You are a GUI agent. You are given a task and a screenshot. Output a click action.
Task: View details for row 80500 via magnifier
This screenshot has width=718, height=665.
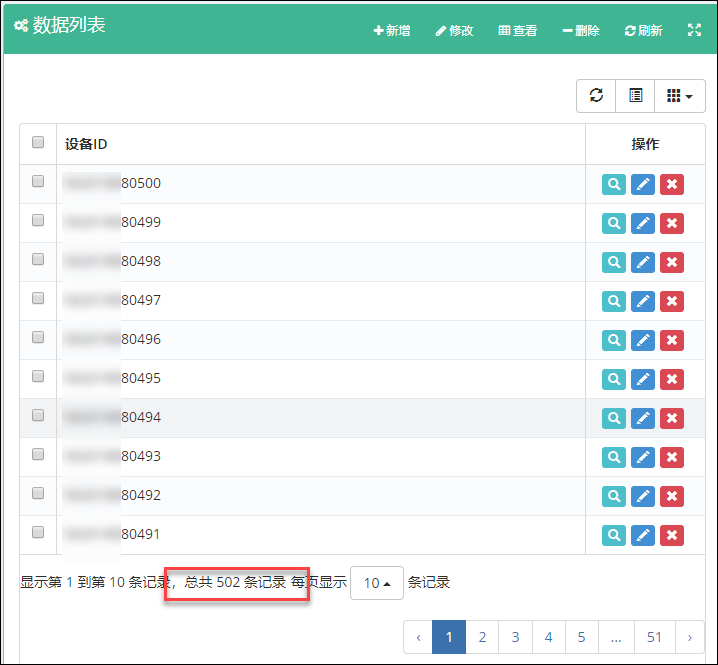614,184
